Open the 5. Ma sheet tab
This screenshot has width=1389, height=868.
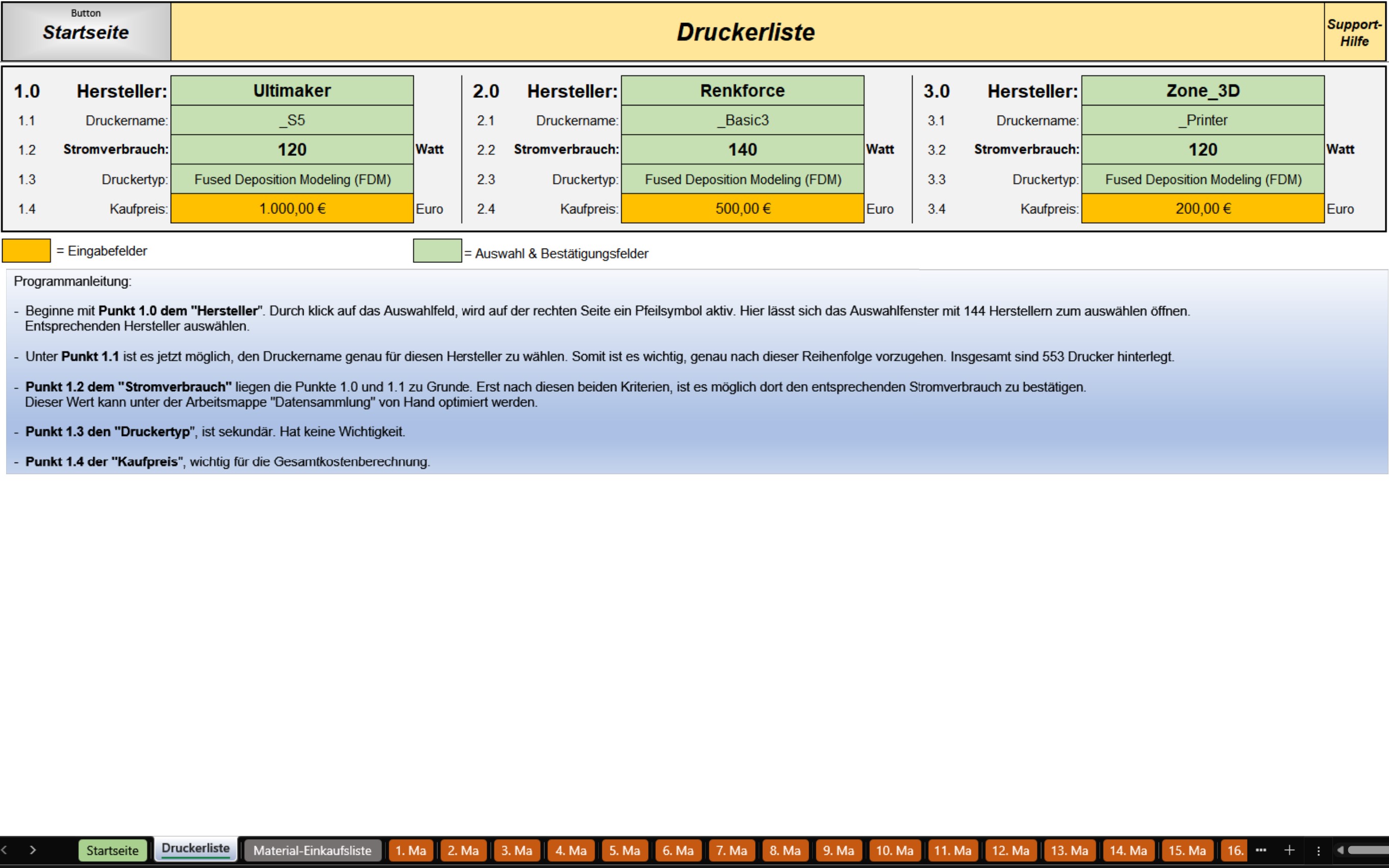tap(624, 850)
